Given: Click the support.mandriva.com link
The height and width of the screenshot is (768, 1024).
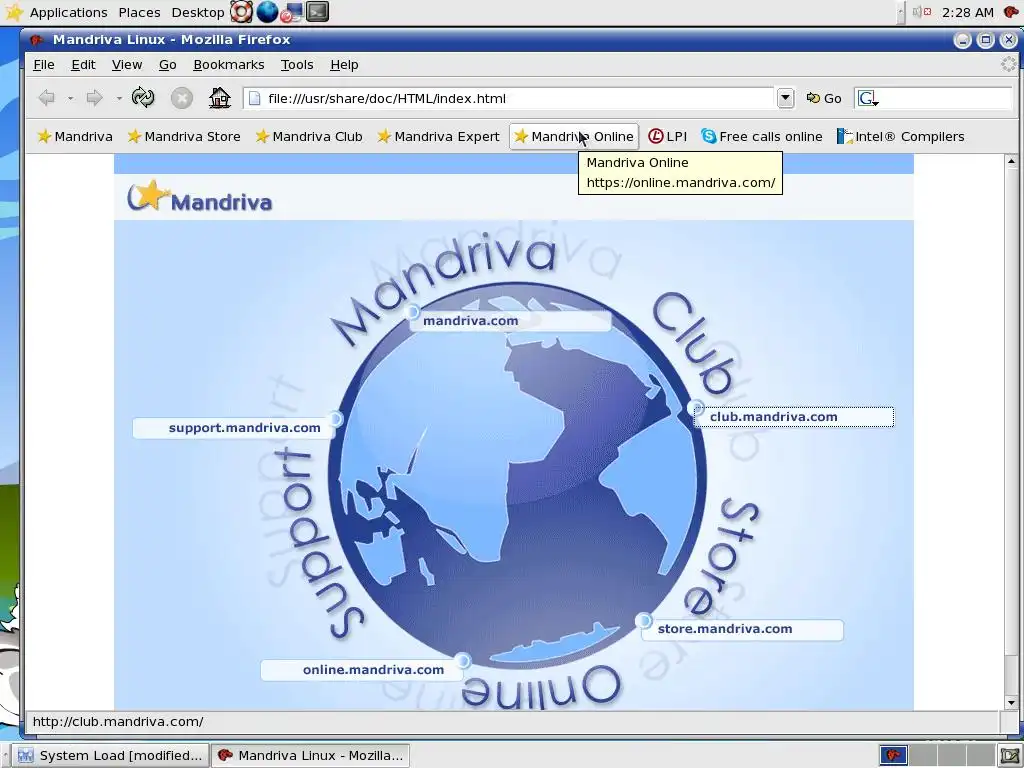Looking at the screenshot, I should pyautogui.click(x=244, y=428).
